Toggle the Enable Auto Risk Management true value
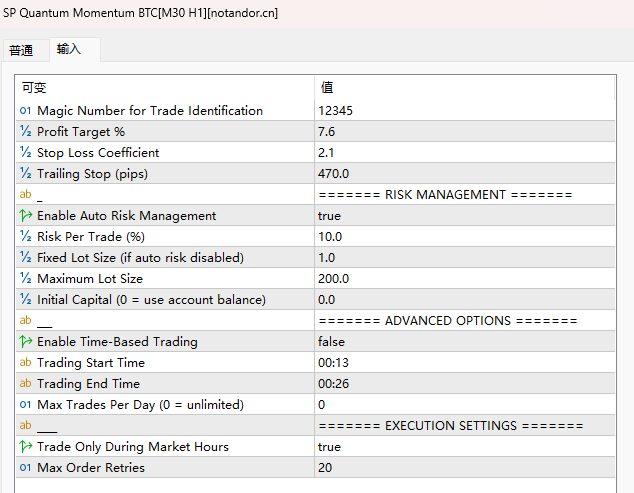This screenshot has height=493, width=634. (465, 216)
